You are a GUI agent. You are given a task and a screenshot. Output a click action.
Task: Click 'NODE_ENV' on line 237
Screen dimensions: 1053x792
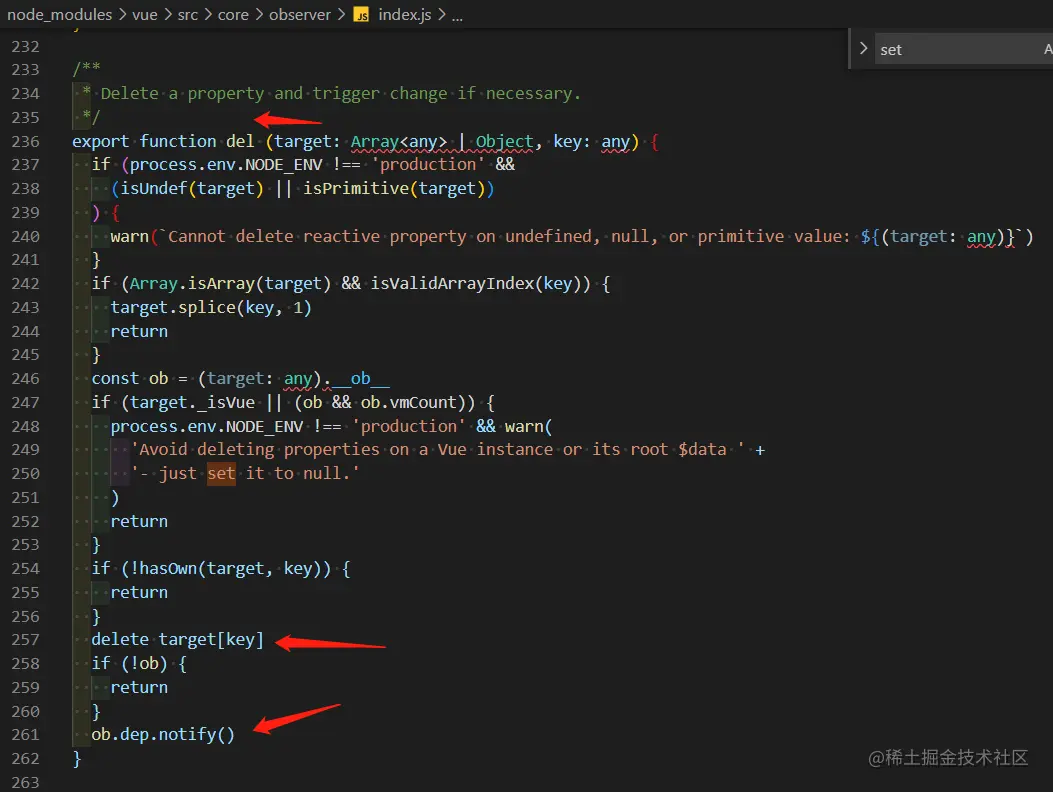(283, 165)
